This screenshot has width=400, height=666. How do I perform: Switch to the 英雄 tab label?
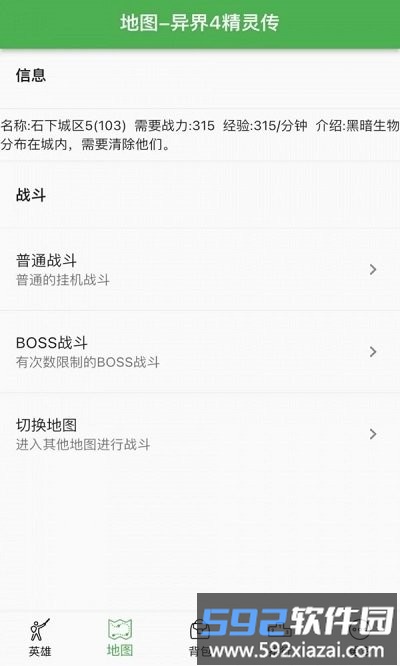(39, 651)
